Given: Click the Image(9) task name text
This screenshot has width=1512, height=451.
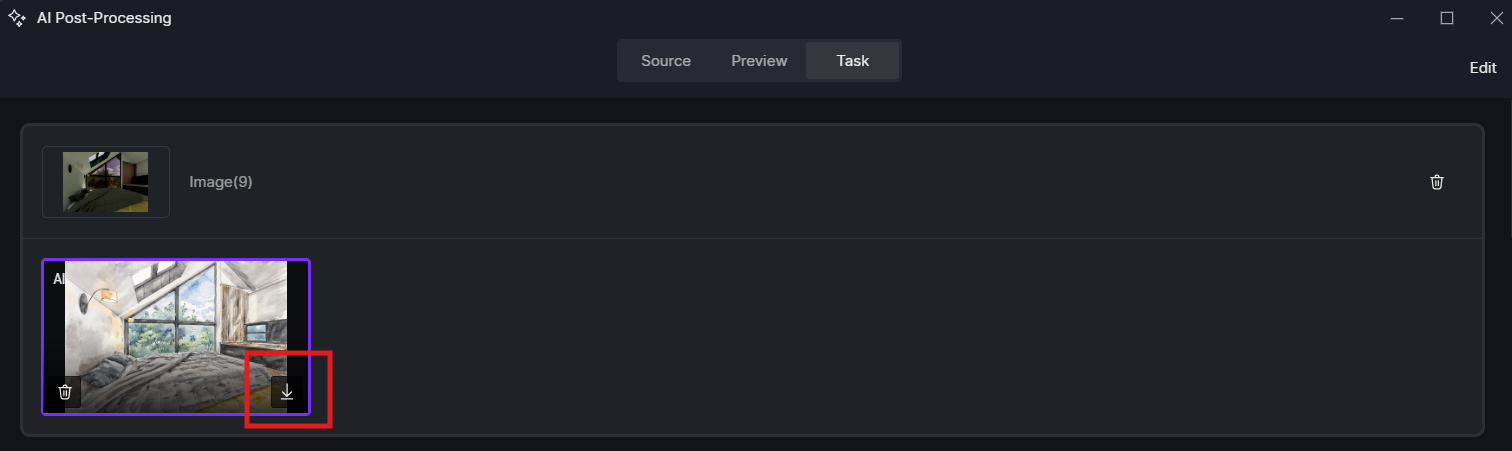Looking at the screenshot, I should pyautogui.click(x=221, y=182).
